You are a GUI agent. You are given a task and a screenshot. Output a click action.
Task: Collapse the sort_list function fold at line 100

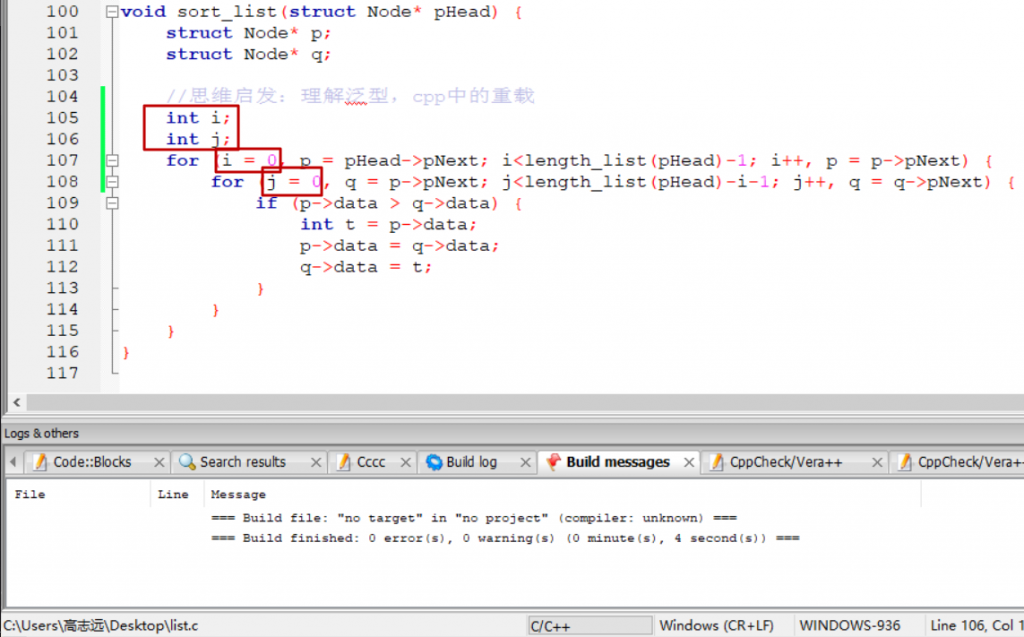111,12
